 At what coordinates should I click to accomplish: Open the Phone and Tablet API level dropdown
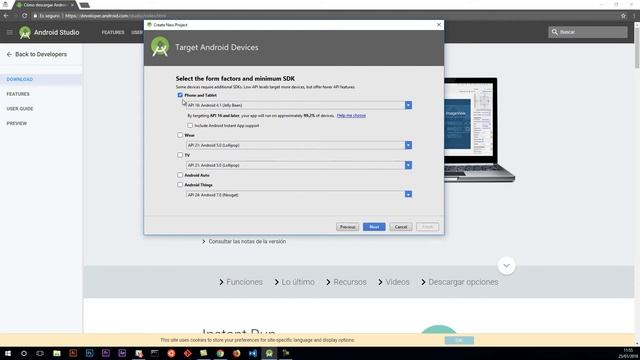[408, 105]
